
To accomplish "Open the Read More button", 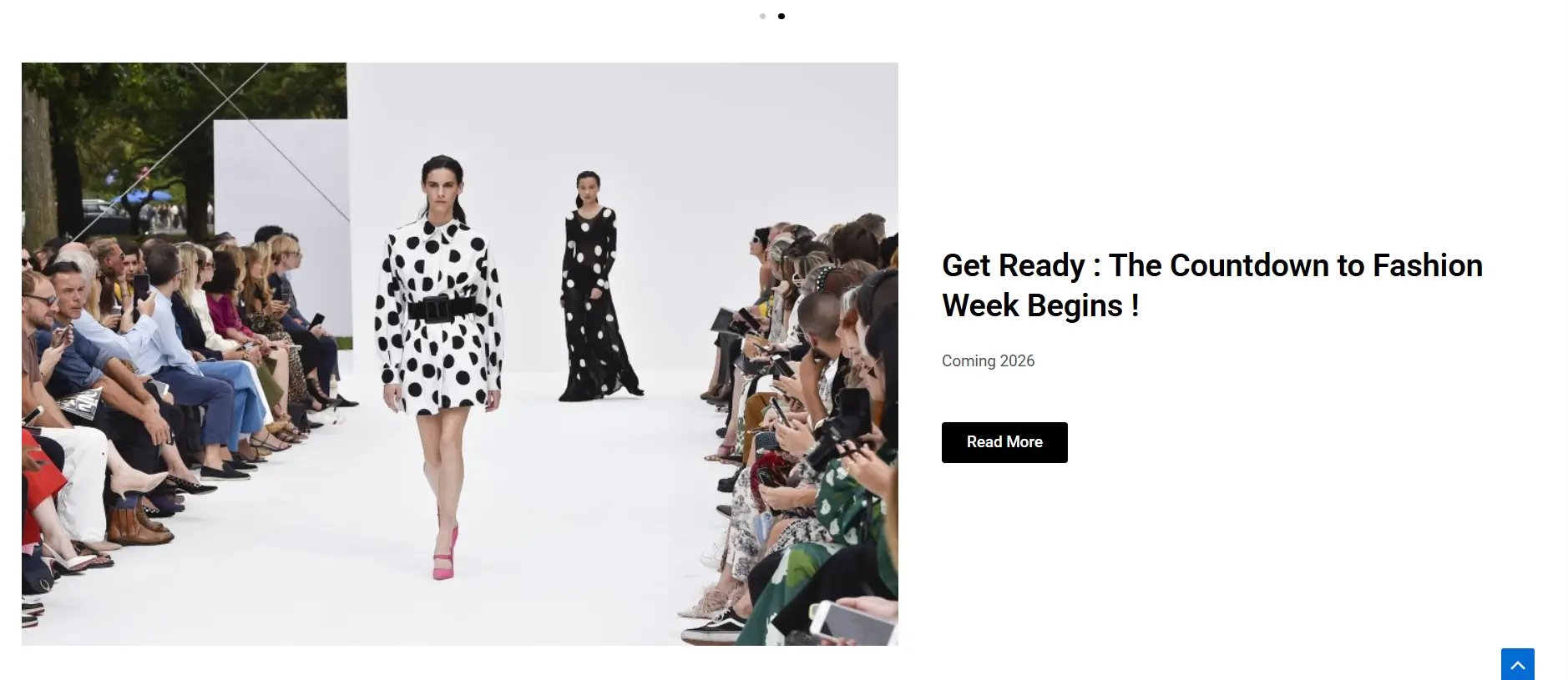I will coord(1004,442).
